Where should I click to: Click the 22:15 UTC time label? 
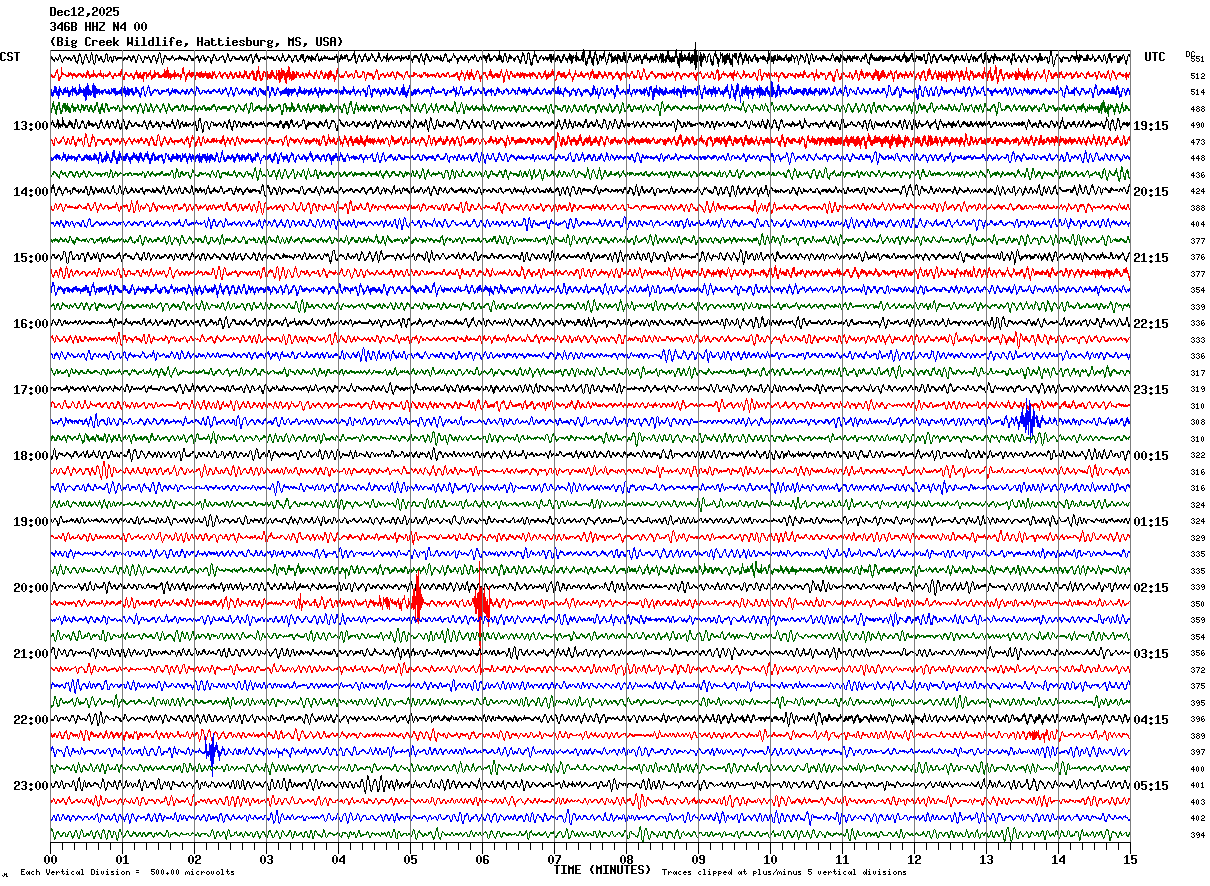point(1150,324)
